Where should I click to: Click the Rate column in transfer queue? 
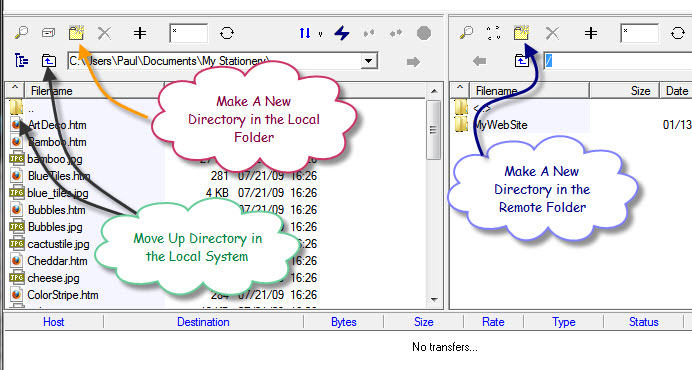(x=493, y=322)
